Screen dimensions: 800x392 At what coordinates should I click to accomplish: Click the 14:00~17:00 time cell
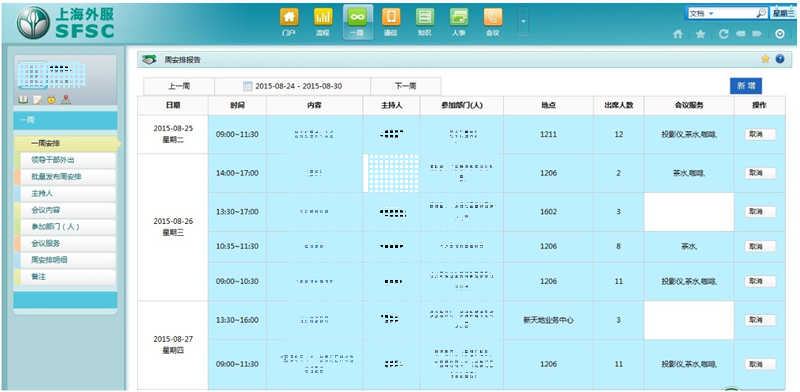(237, 173)
